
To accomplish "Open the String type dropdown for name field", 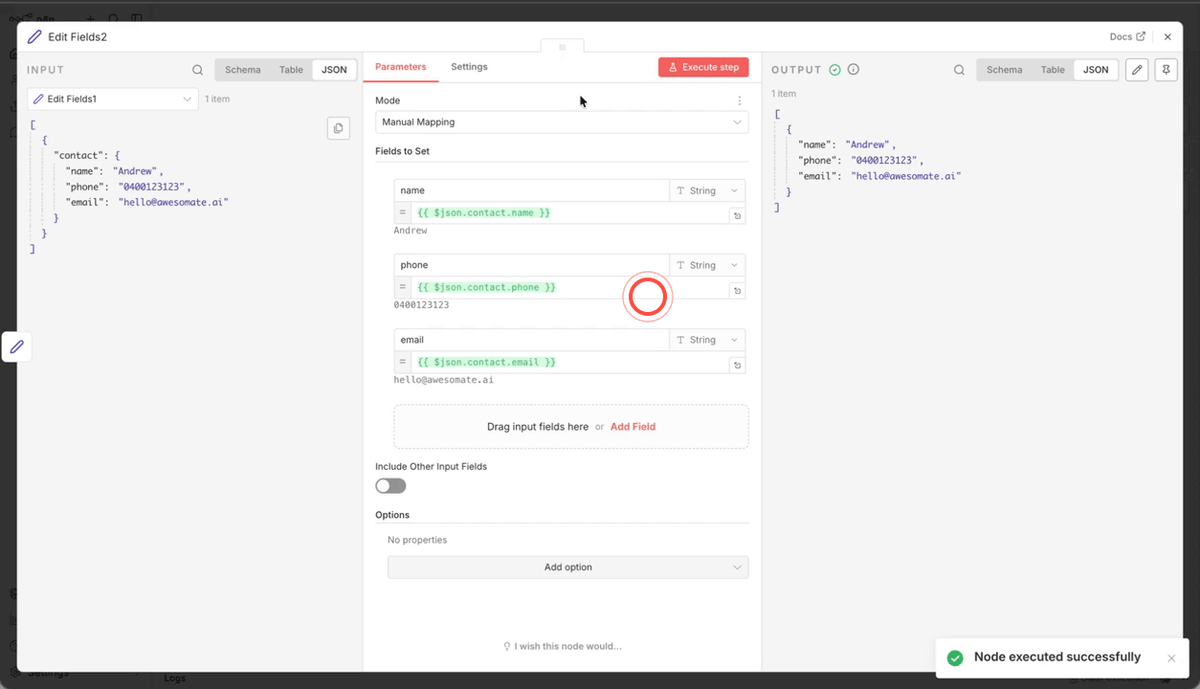I will pos(707,190).
